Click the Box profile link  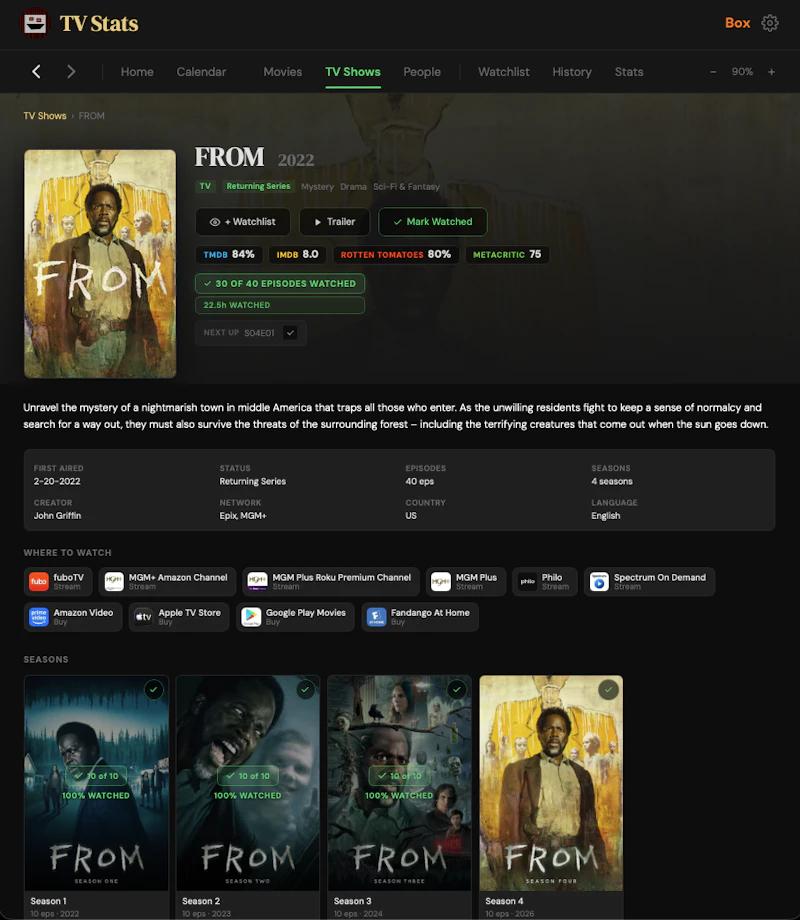pyautogui.click(x=737, y=23)
